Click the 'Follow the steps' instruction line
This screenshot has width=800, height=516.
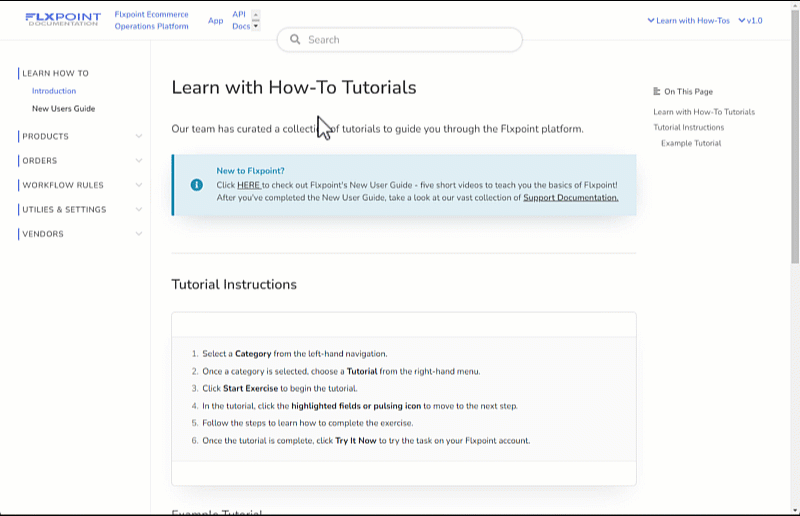point(308,423)
